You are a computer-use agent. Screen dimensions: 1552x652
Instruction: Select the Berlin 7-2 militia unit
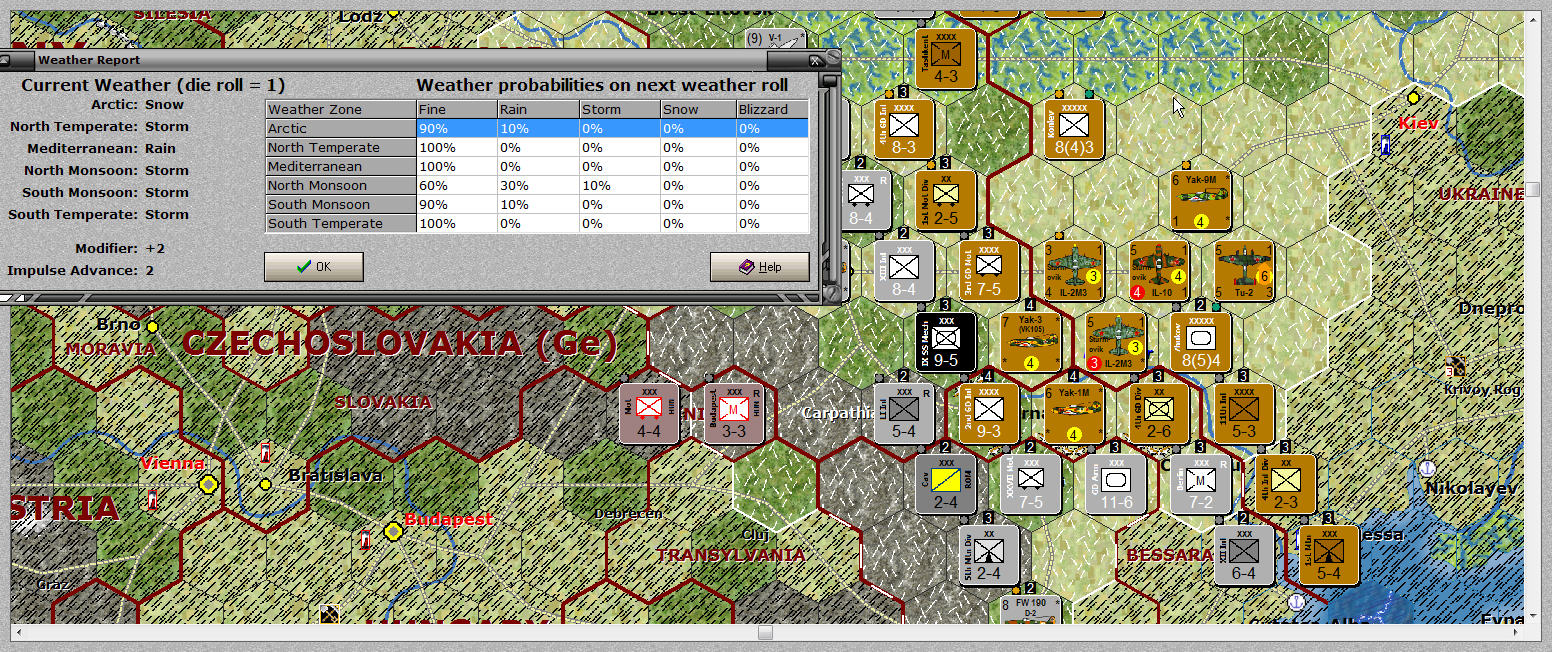click(x=1201, y=484)
